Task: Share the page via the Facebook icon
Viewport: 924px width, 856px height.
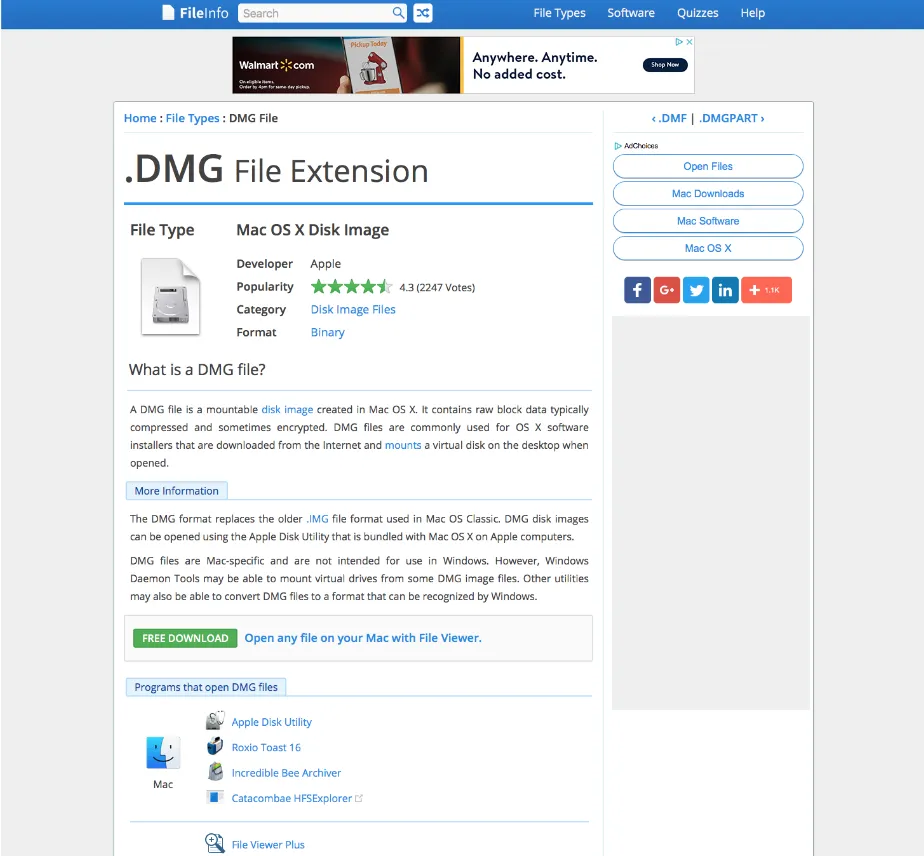Action: 637,289
